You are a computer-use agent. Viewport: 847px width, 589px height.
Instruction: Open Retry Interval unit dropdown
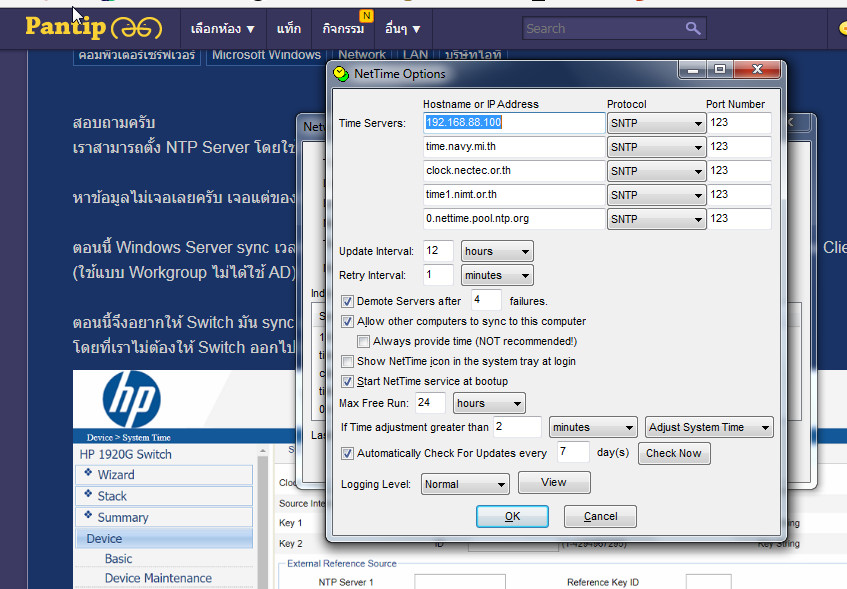pyautogui.click(x=497, y=276)
